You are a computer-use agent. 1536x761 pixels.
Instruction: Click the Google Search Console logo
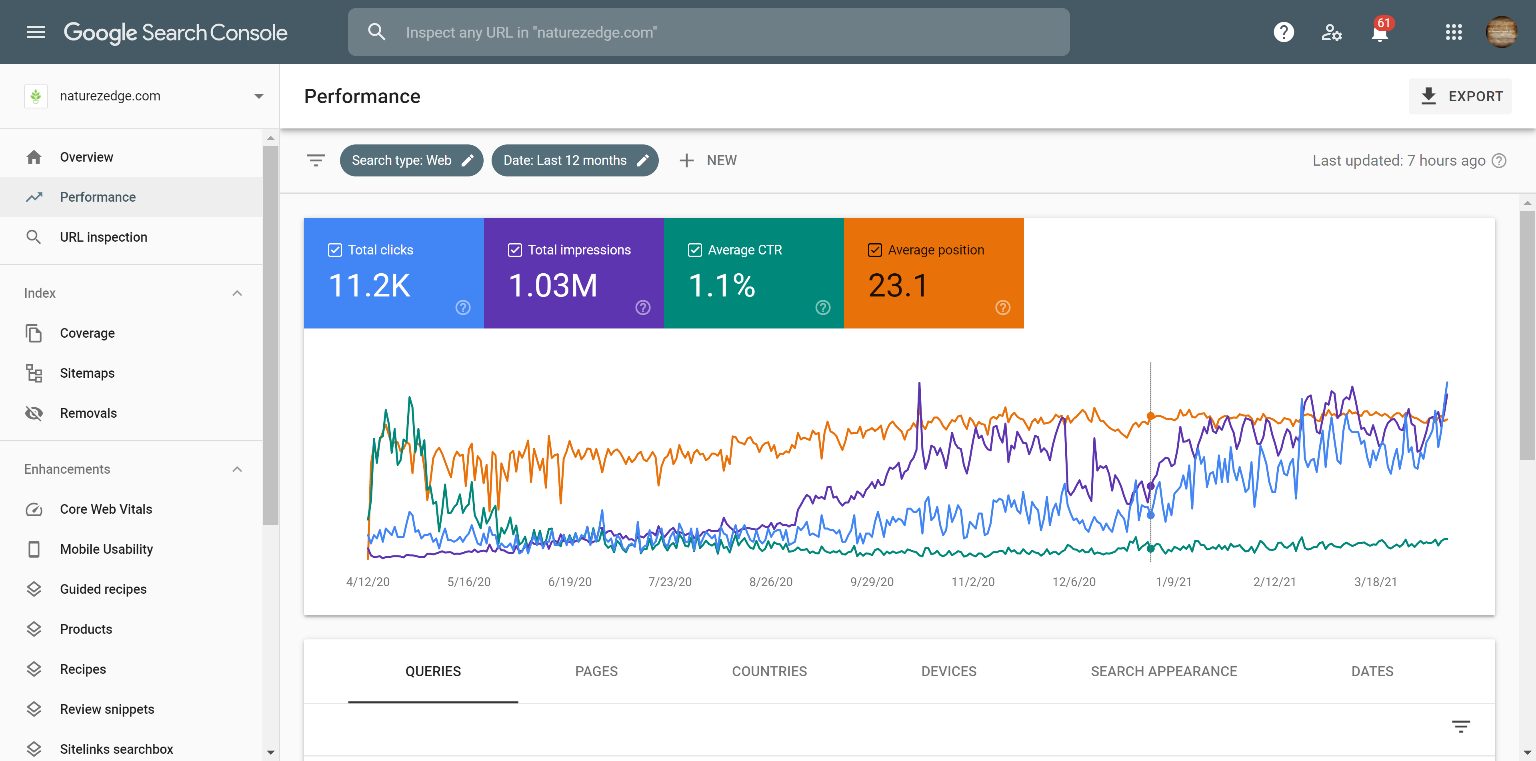[176, 32]
